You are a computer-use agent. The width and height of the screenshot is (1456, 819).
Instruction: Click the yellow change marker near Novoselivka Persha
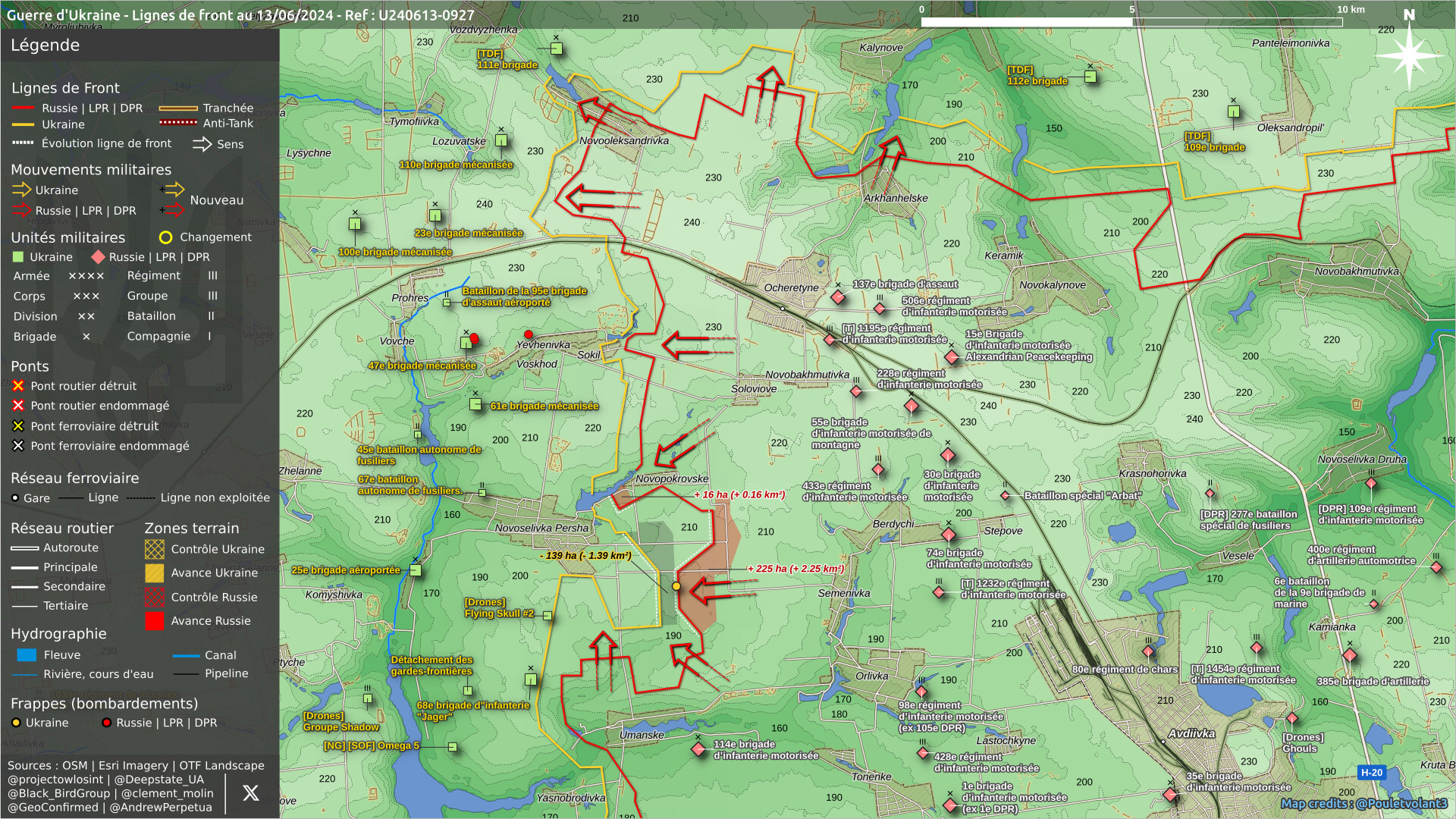pyautogui.click(x=676, y=586)
